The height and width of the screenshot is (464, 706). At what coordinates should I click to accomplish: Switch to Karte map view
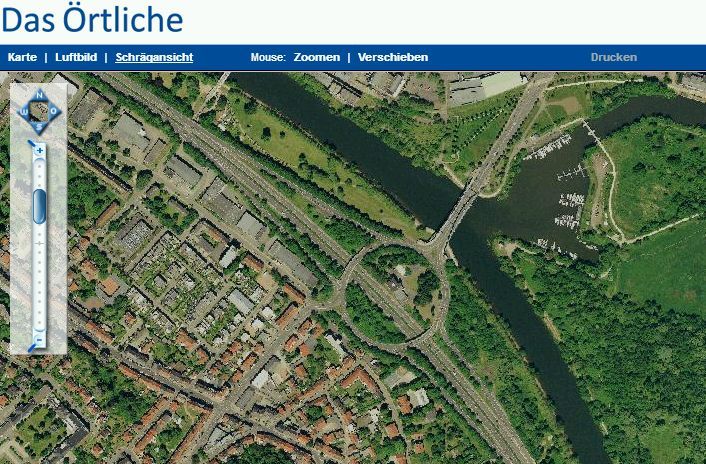(x=23, y=57)
